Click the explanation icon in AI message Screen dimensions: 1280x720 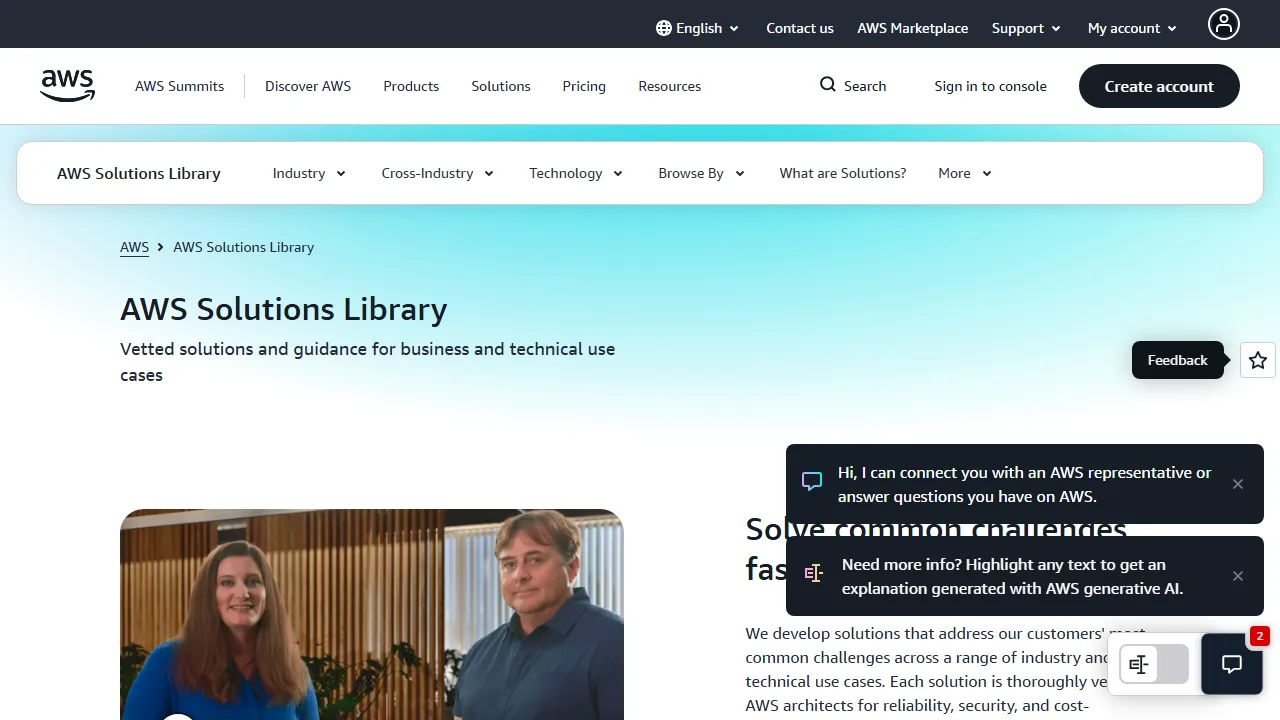[814, 573]
